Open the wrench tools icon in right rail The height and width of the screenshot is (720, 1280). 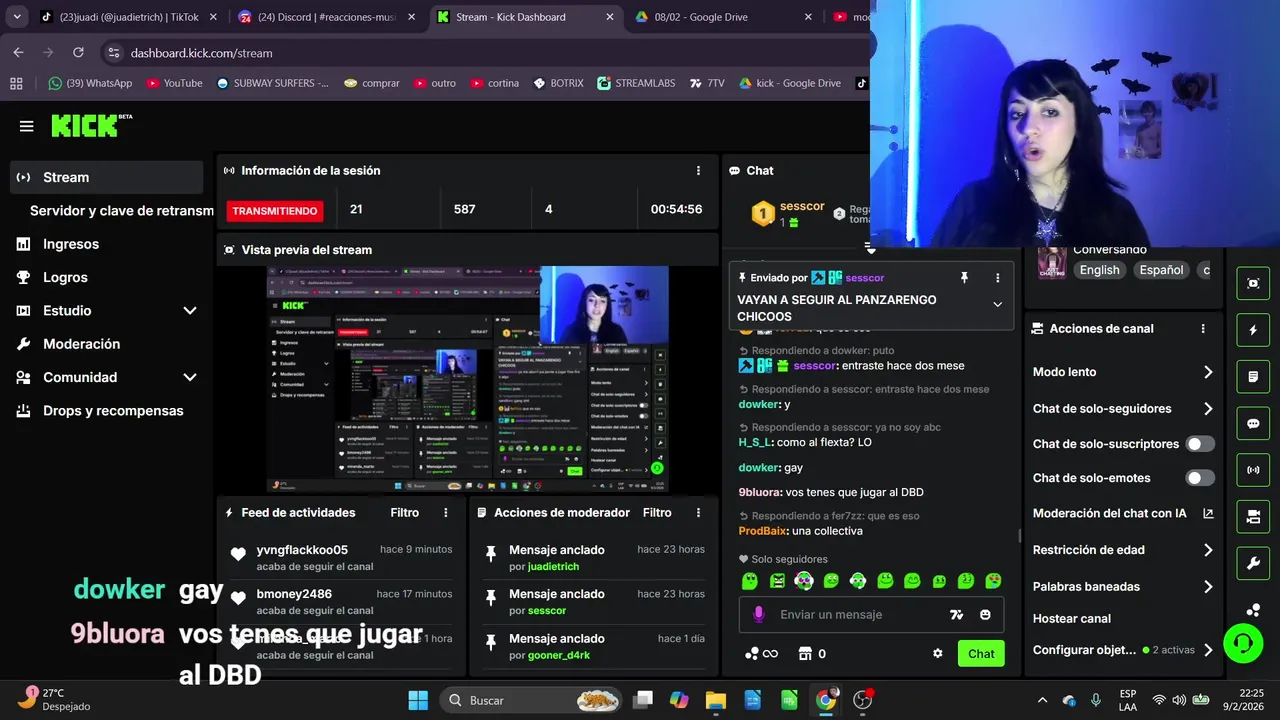(x=1253, y=564)
